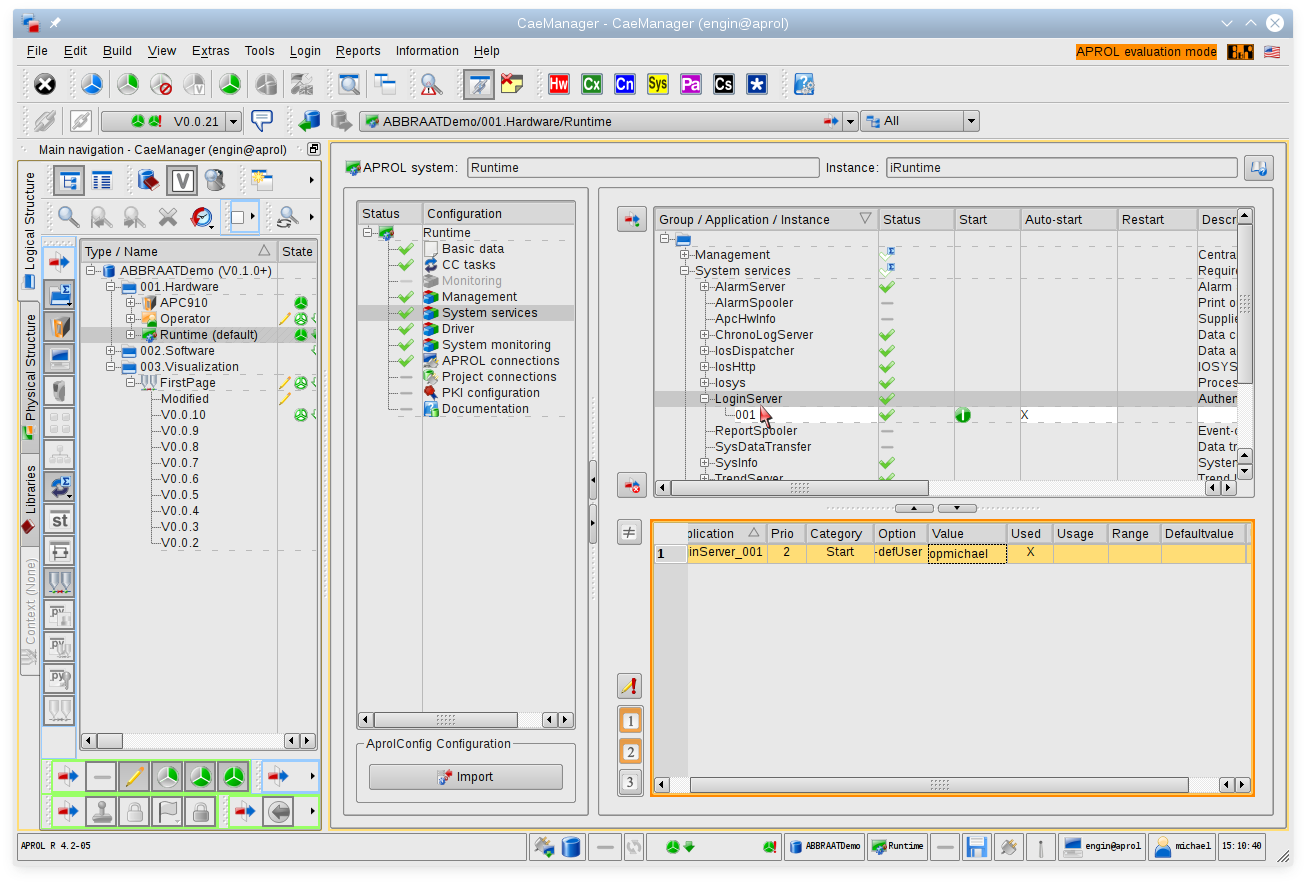1306x883 pixels.
Task: Select System services in configuration list
Action: (489, 313)
